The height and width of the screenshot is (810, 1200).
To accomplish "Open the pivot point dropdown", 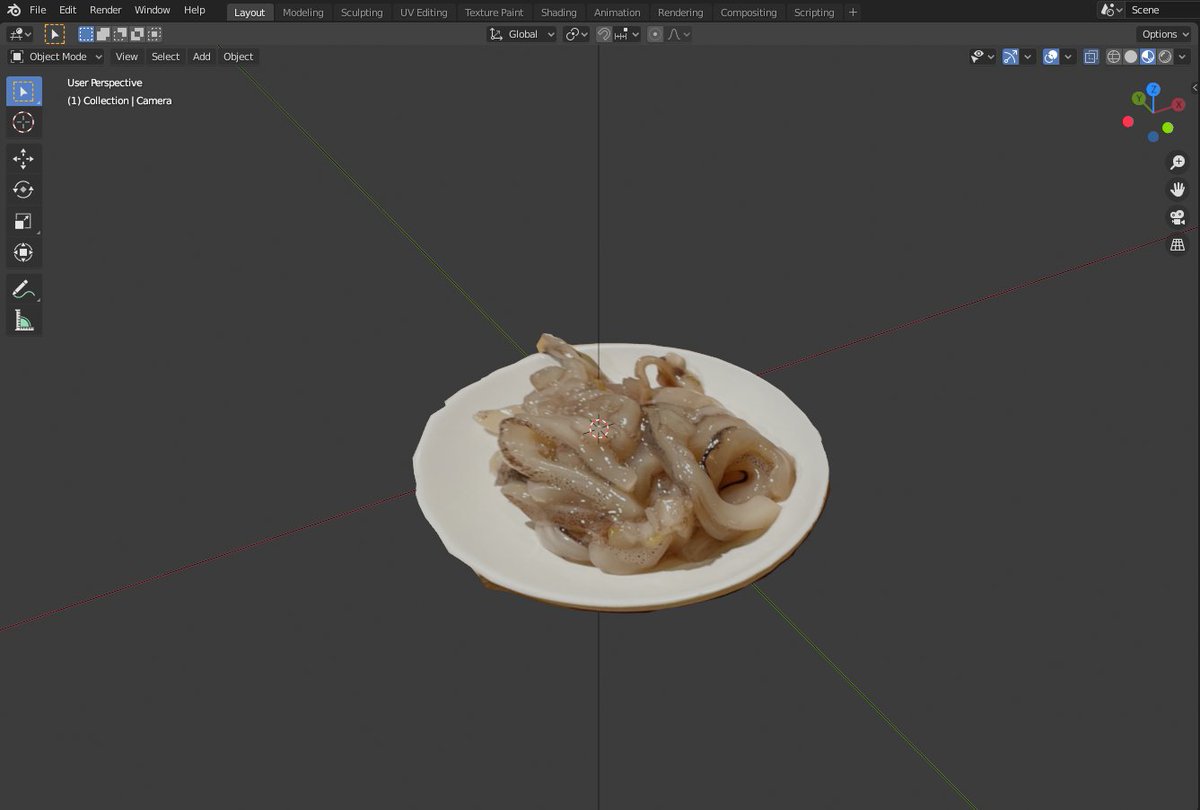I will coord(577,34).
